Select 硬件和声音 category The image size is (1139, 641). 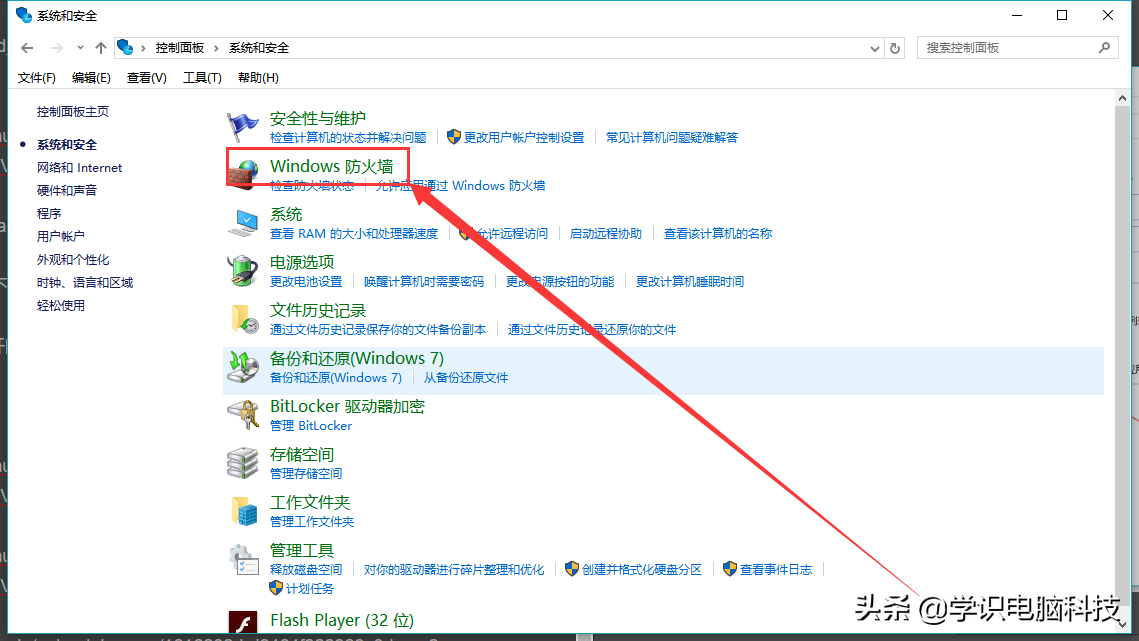67,190
